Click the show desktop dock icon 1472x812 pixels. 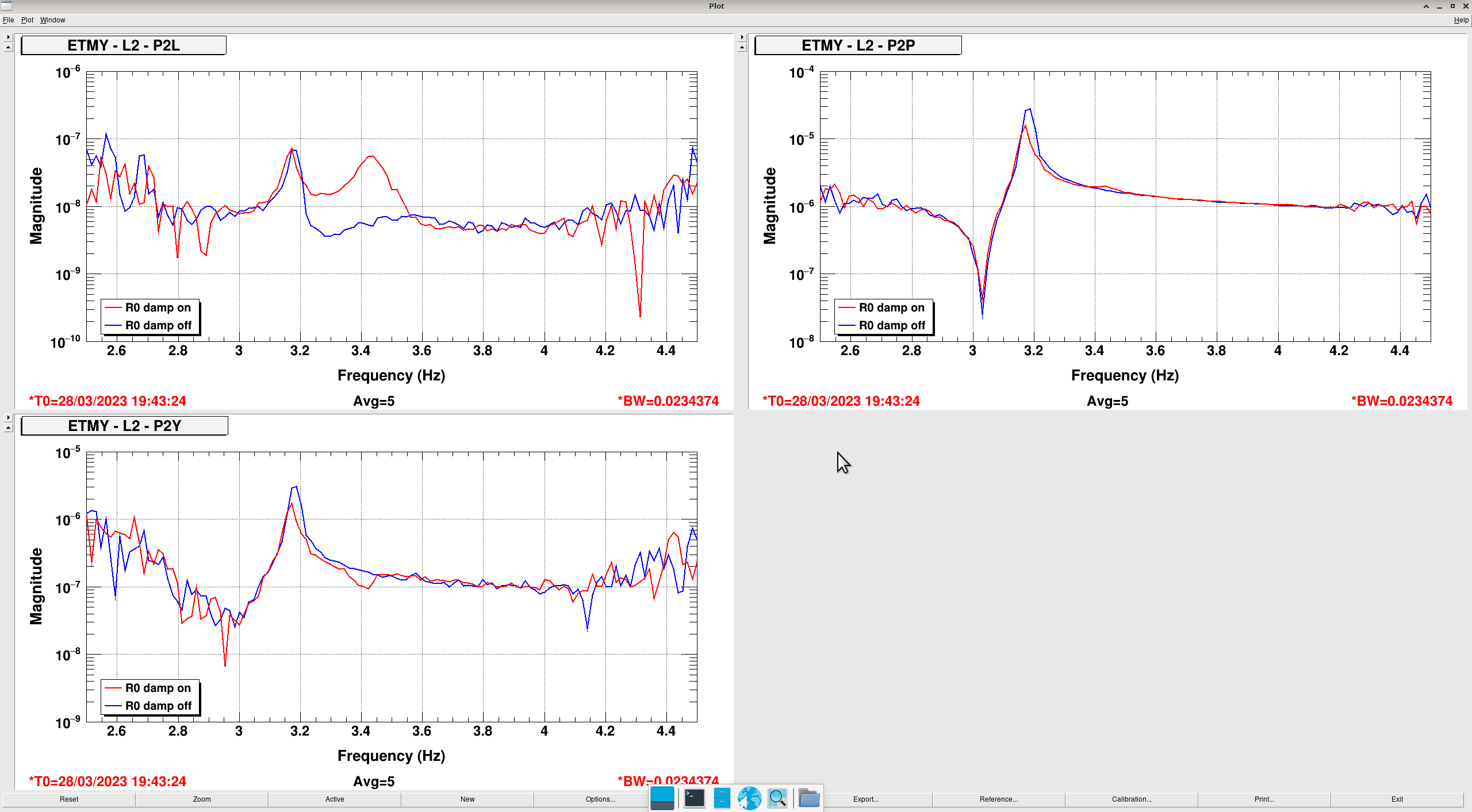662,798
